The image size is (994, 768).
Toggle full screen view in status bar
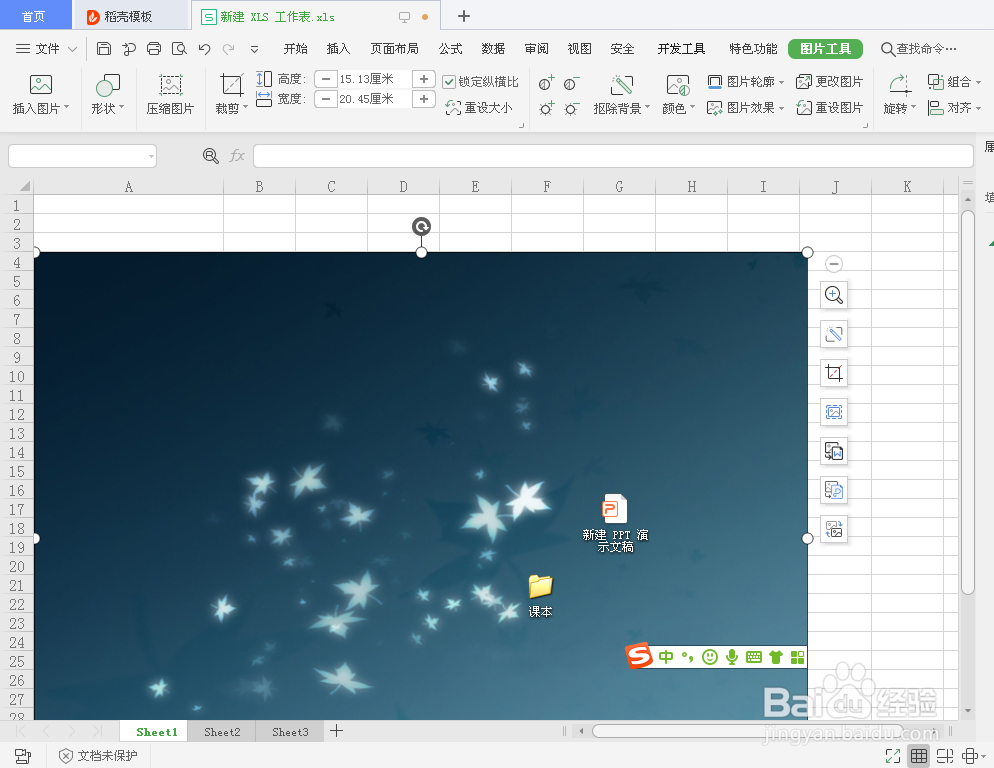click(x=893, y=755)
